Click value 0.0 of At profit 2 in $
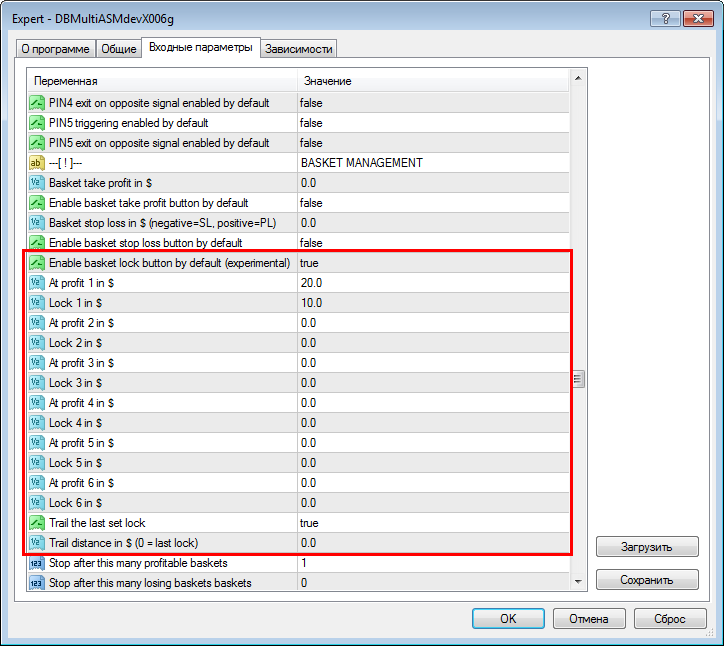Viewport: 724px width, 646px height. (308, 323)
